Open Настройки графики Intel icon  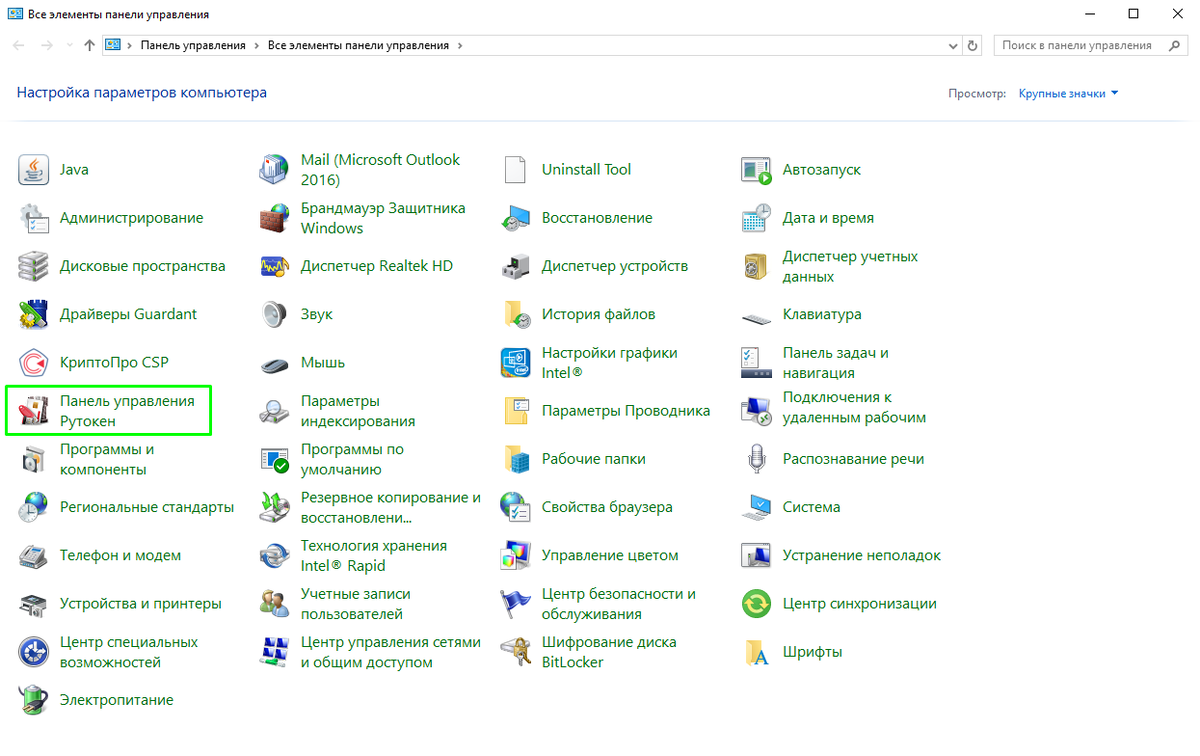click(515, 362)
